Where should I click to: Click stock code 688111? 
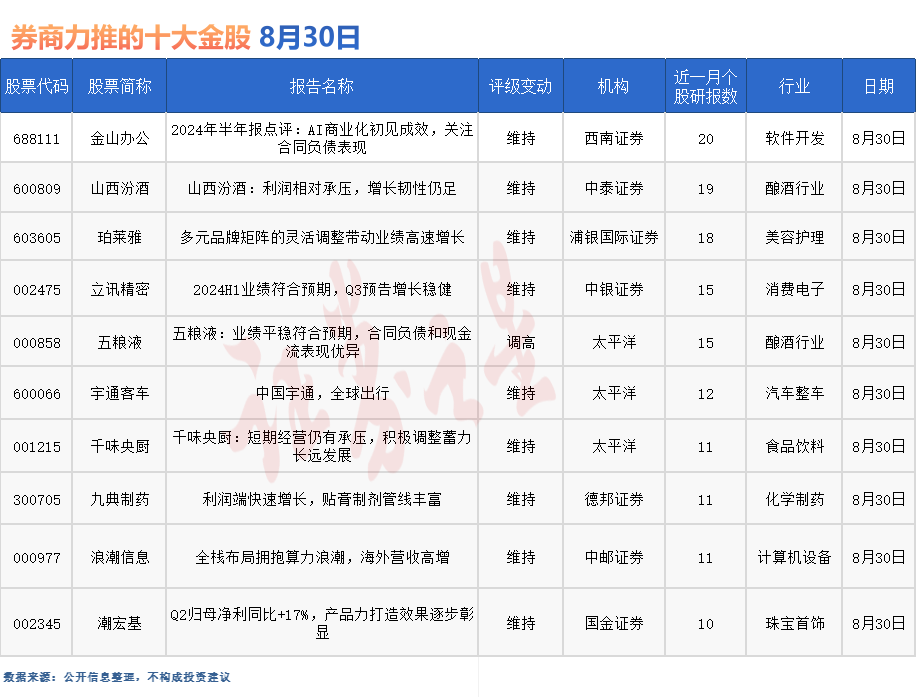pyautogui.click(x=37, y=138)
